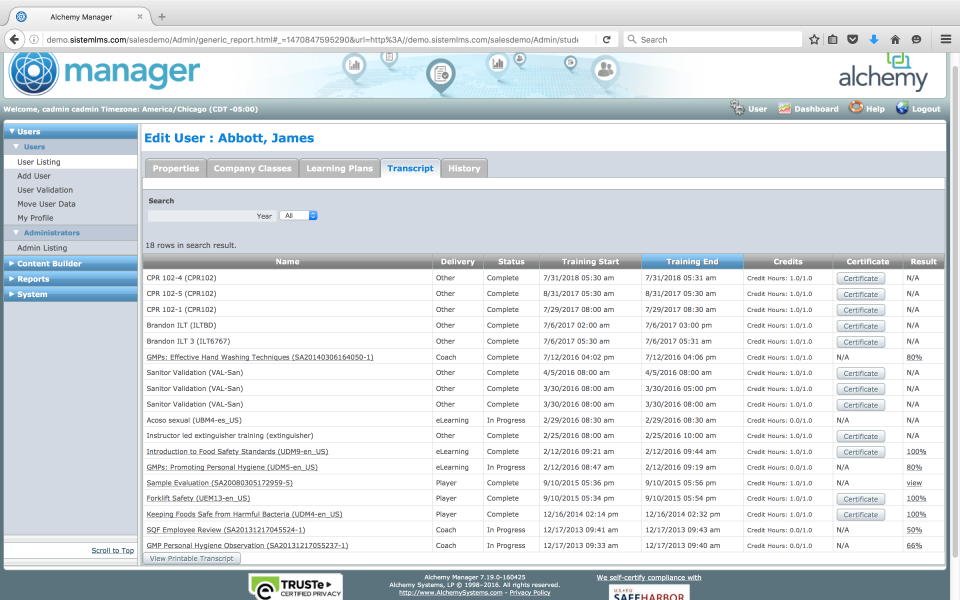Click the browser home icon
Viewport: 960px width, 600px height.
895,39
